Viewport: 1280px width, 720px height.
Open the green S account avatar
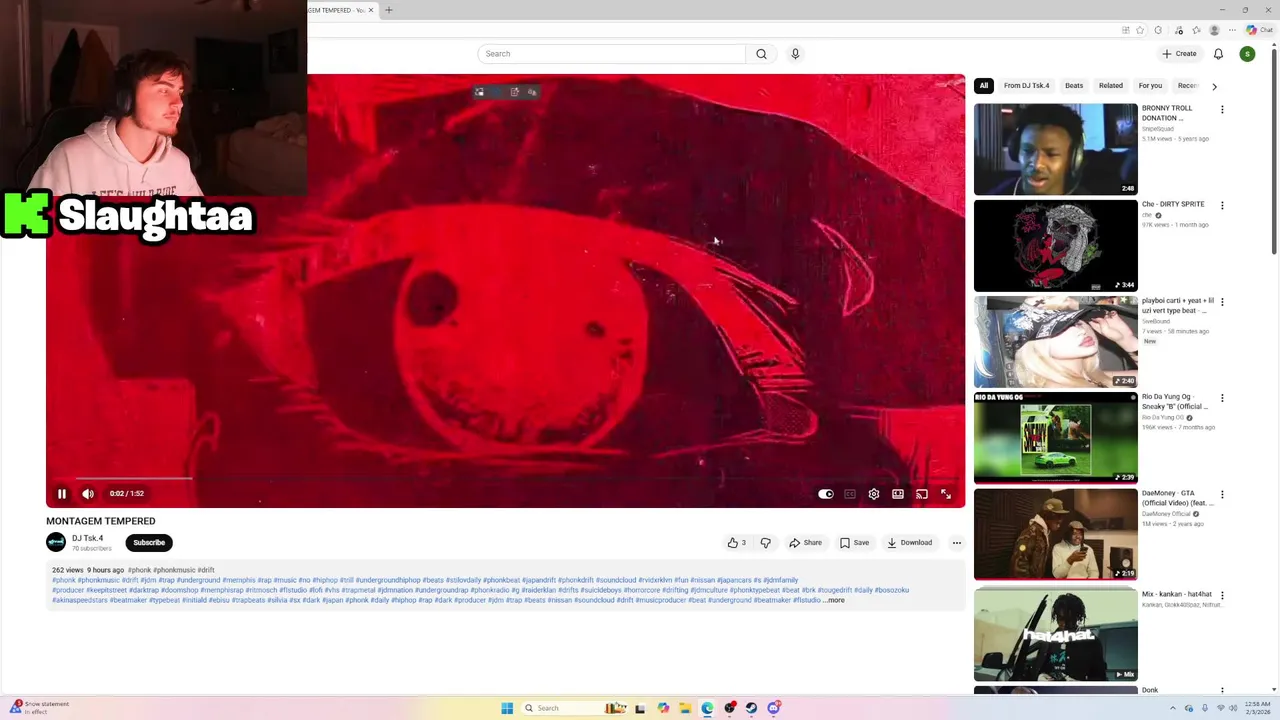point(1247,54)
